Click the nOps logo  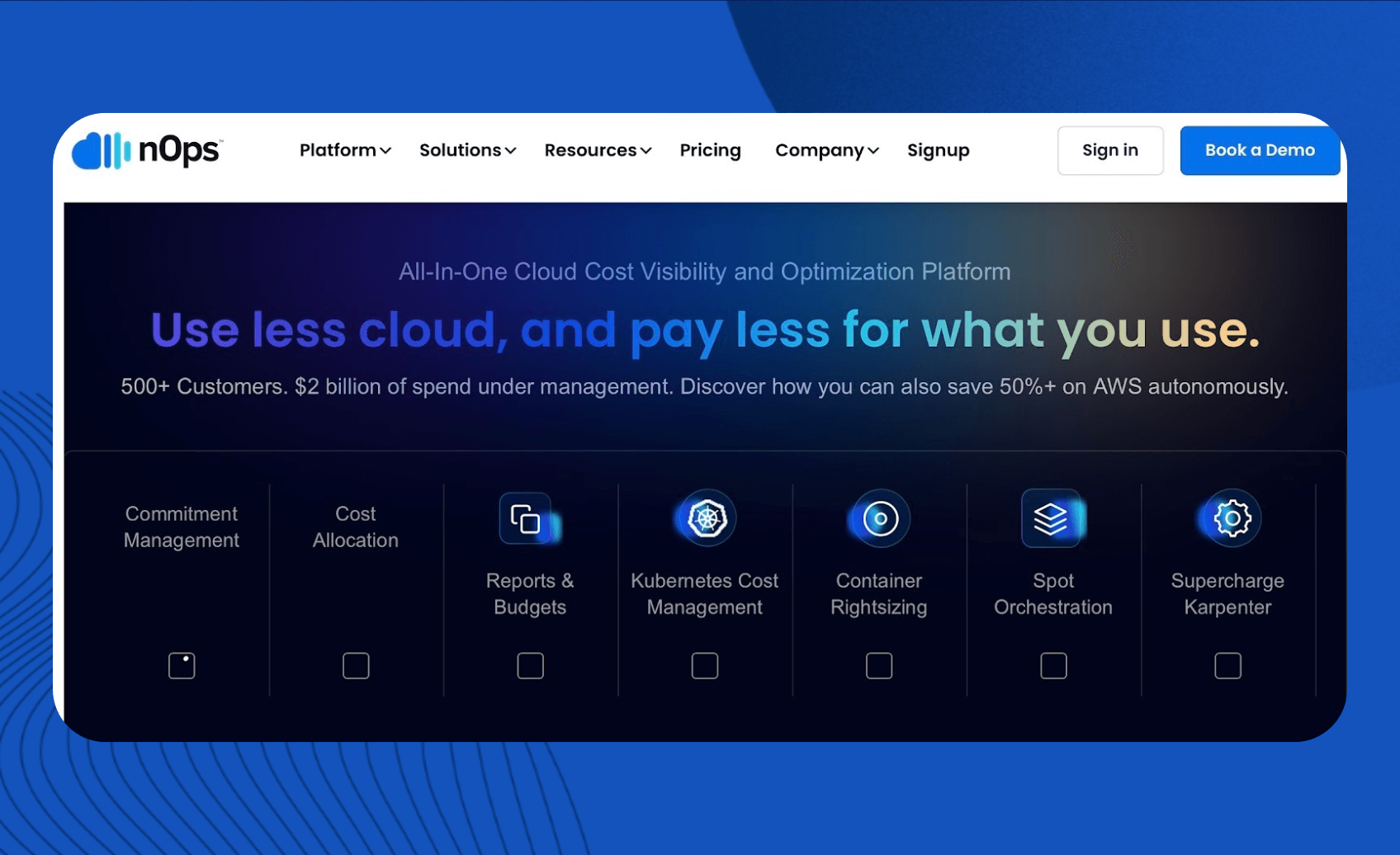coord(147,150)
